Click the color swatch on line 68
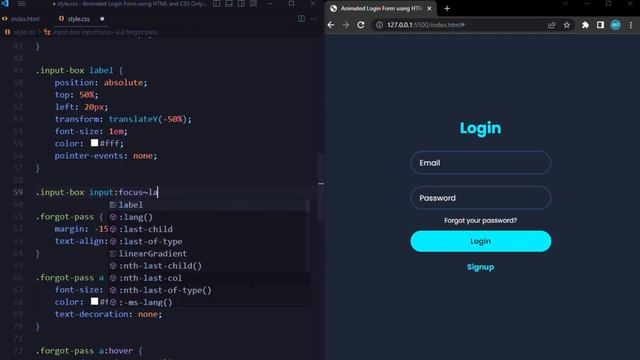The height and width of the screenshot is (360, 640). [94, 301]
